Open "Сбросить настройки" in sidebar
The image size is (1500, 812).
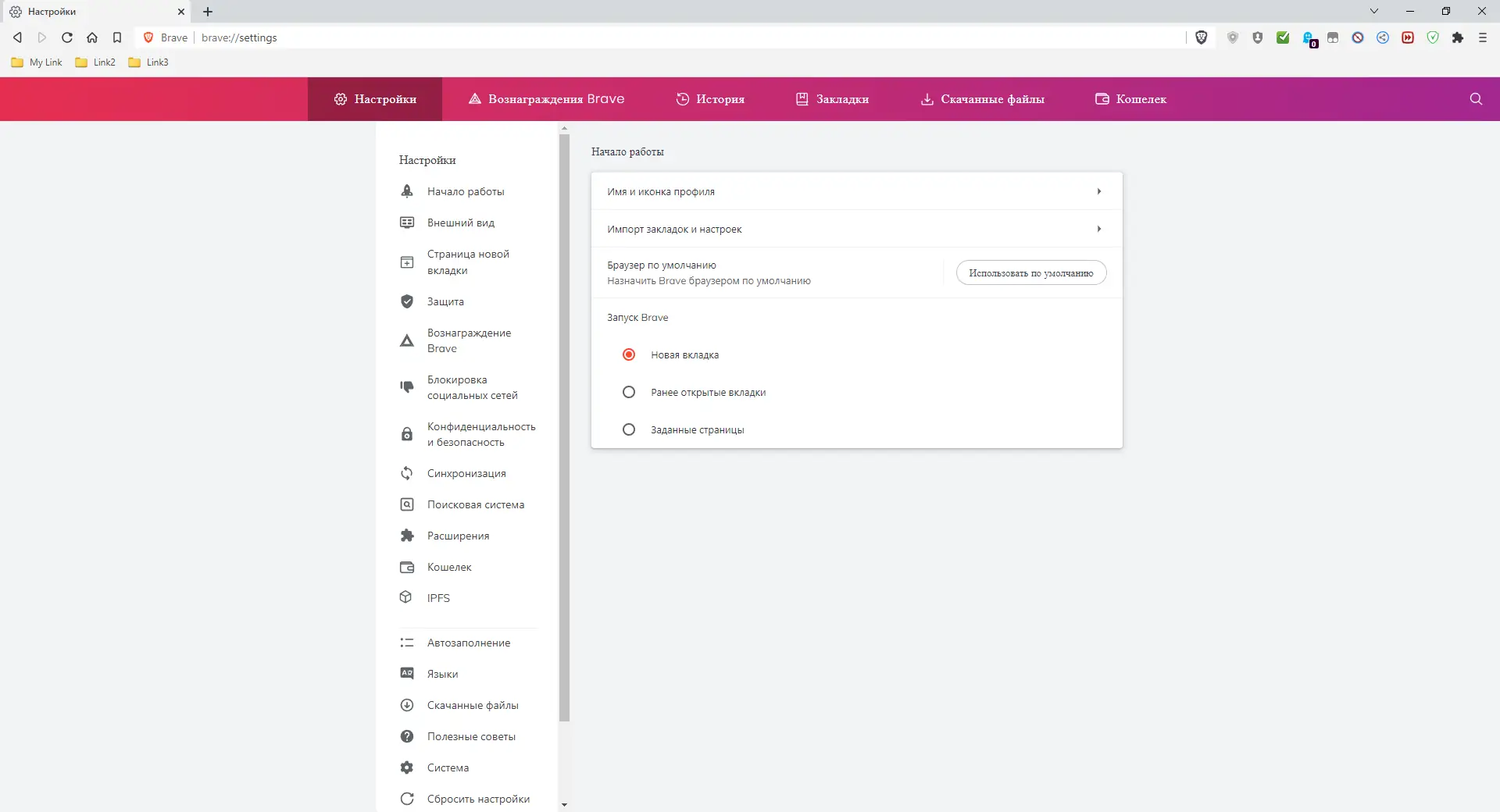(478, 799)
